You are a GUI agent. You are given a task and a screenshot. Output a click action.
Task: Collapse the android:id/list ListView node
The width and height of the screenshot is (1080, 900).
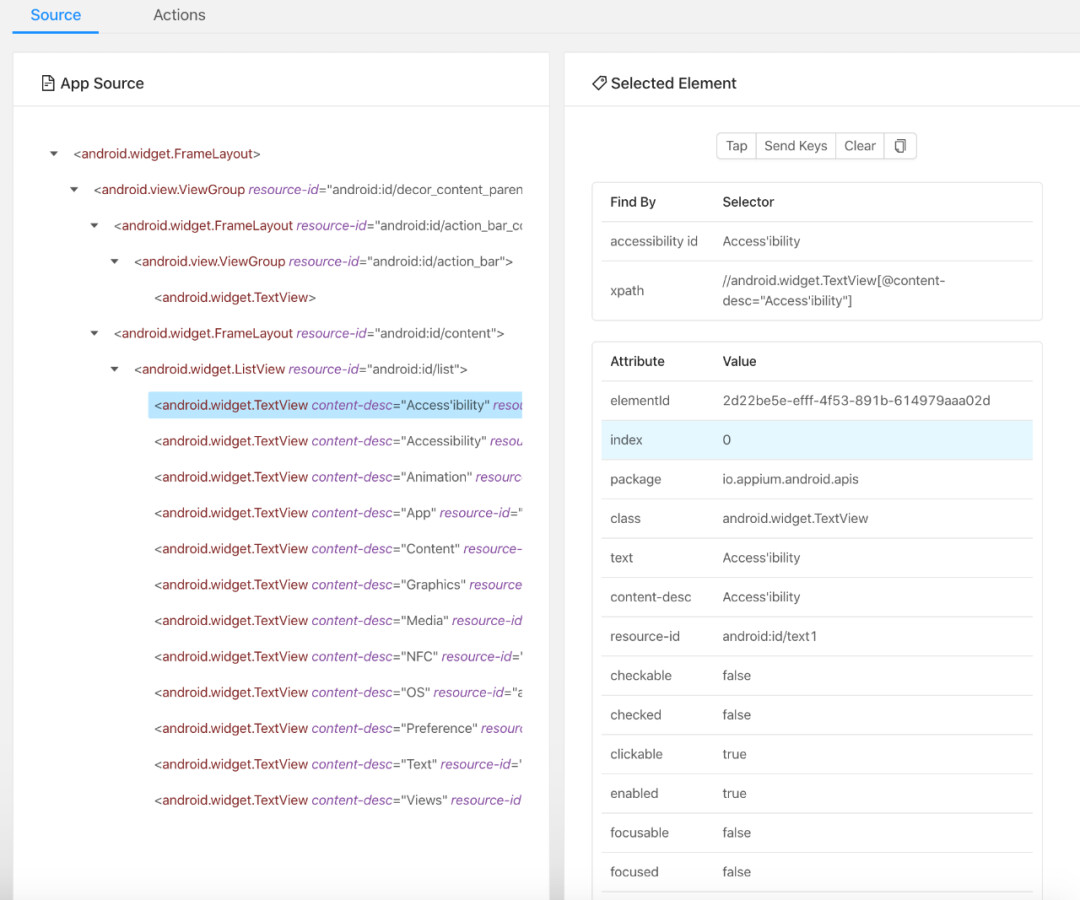[x=114, y=370]
